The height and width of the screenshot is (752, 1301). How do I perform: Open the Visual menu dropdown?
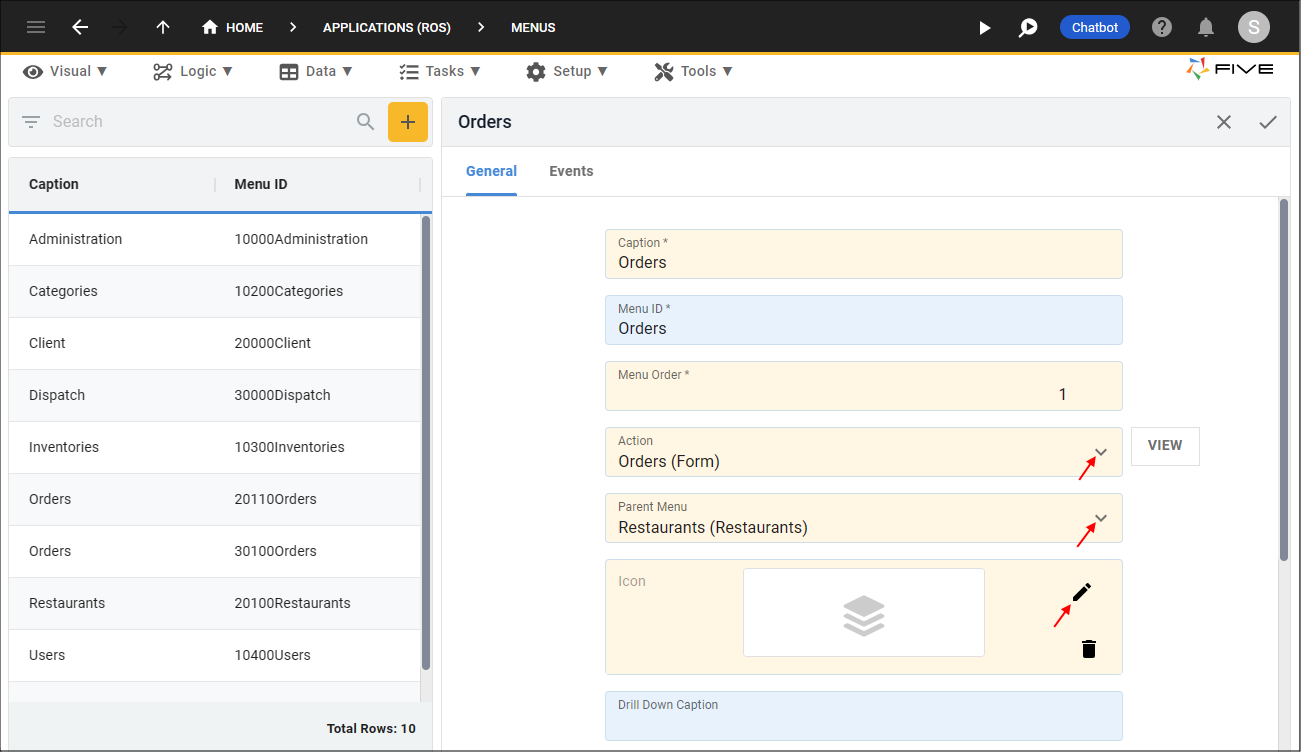pos(65,71)
